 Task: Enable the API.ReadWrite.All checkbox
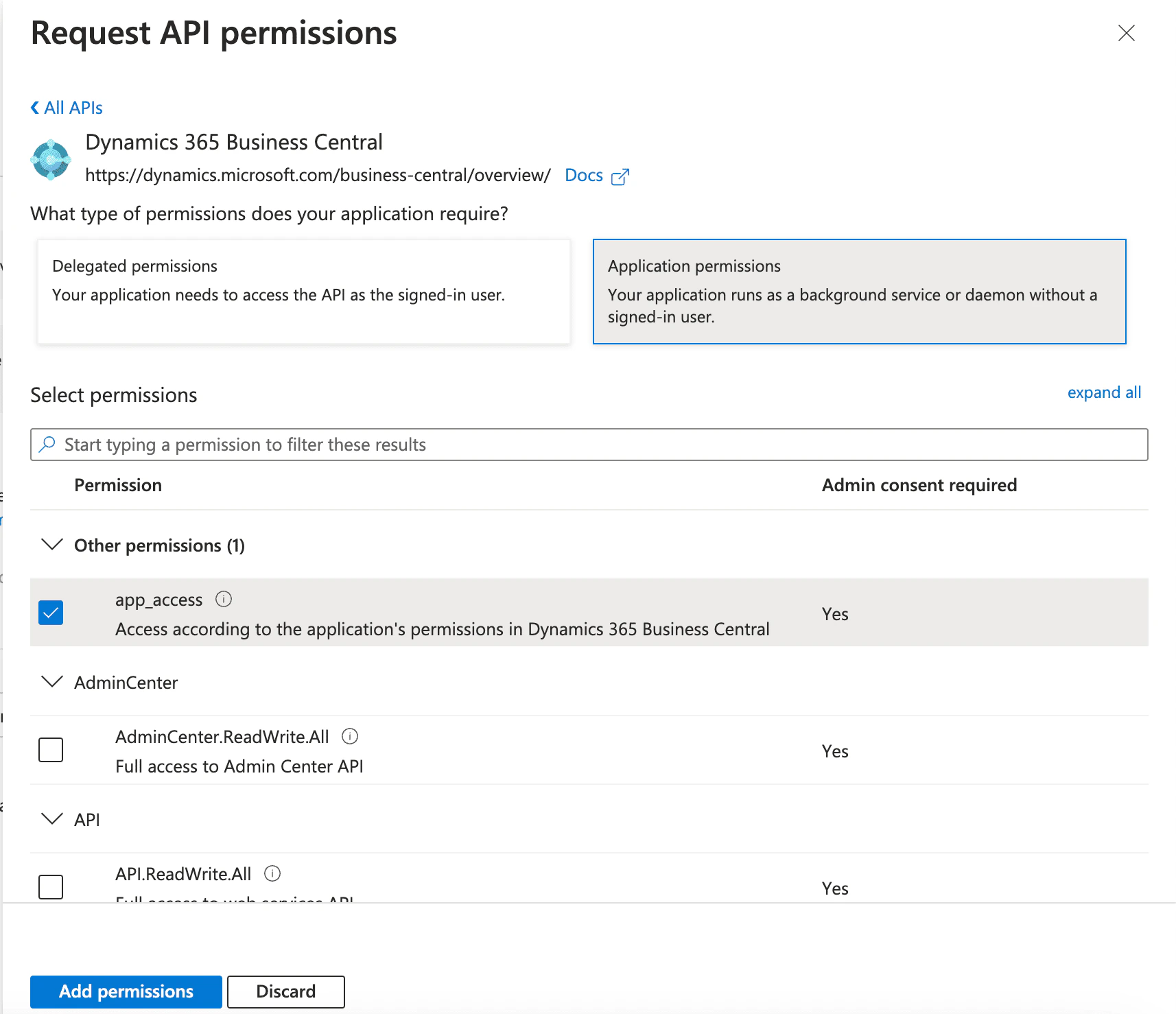click(51, 887)
